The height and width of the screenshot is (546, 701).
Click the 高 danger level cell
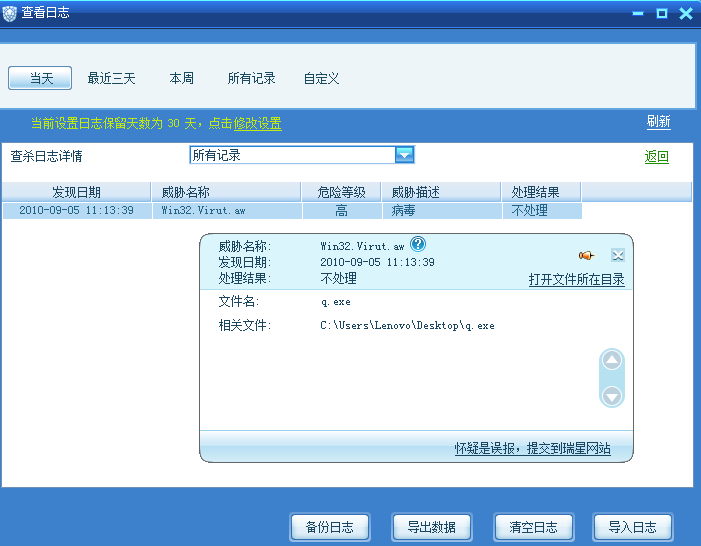pyautogui.click(x=342, y=210)
